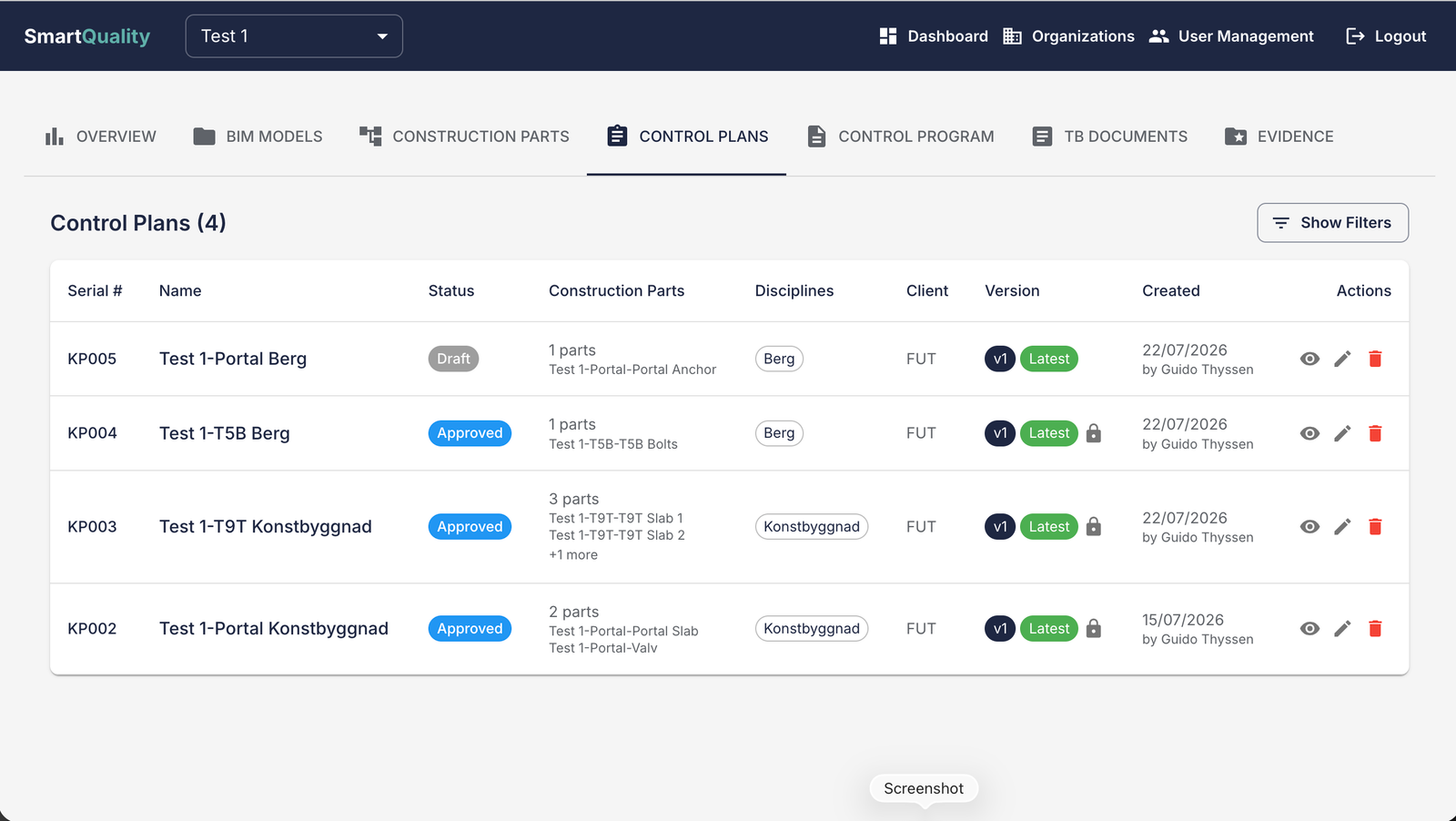The image size is (1456, 821).
Task: Click the v1 version badge for KP002
Action: click(1000, 628)
